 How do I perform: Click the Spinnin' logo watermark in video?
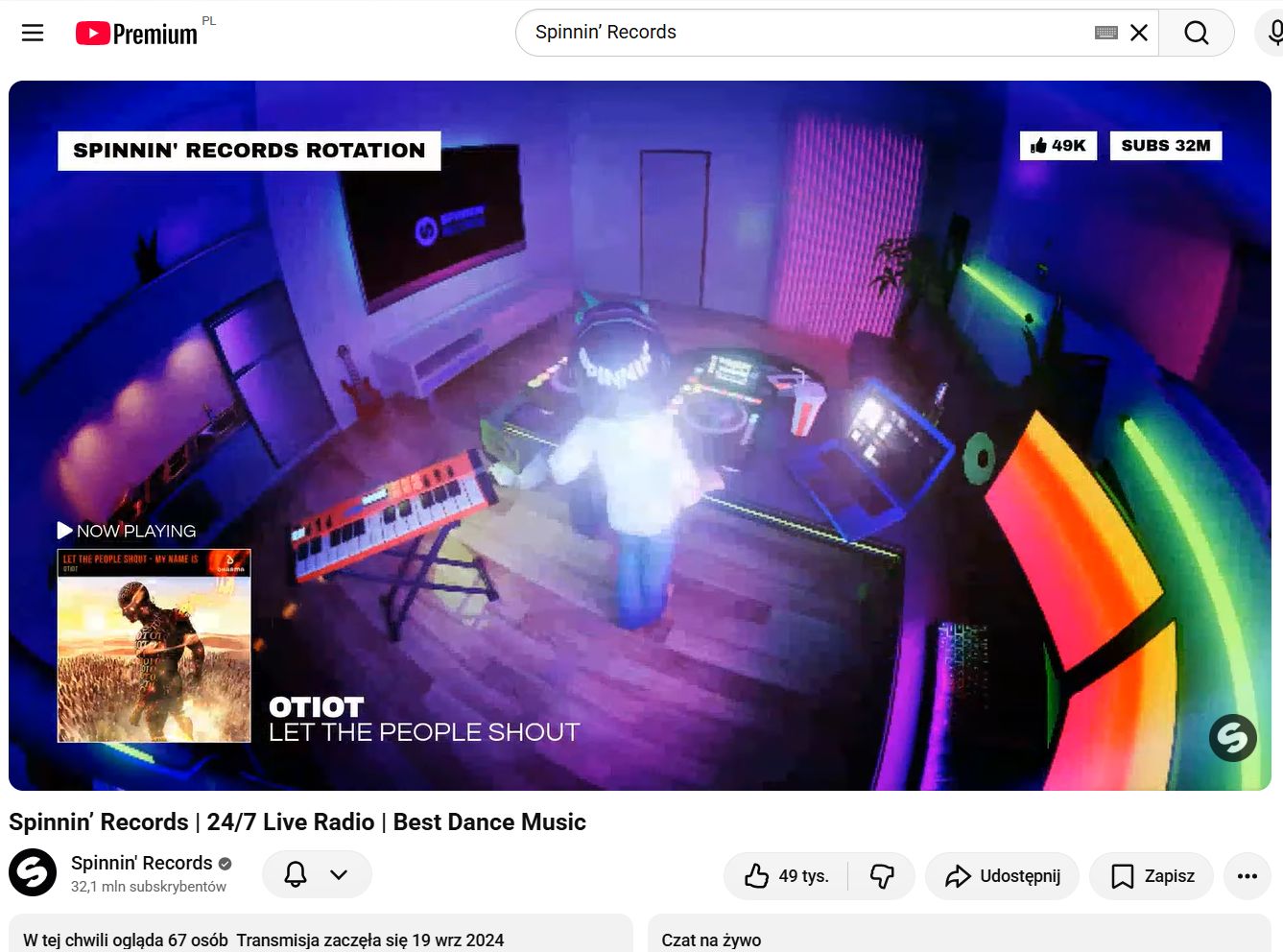coord(1232,738)
